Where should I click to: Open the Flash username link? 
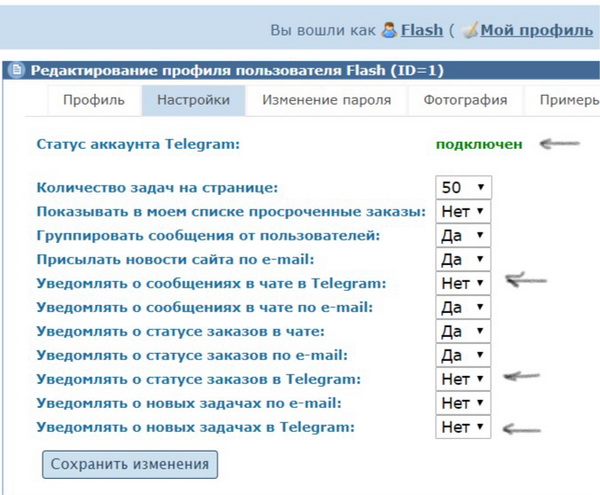[422, 30]
